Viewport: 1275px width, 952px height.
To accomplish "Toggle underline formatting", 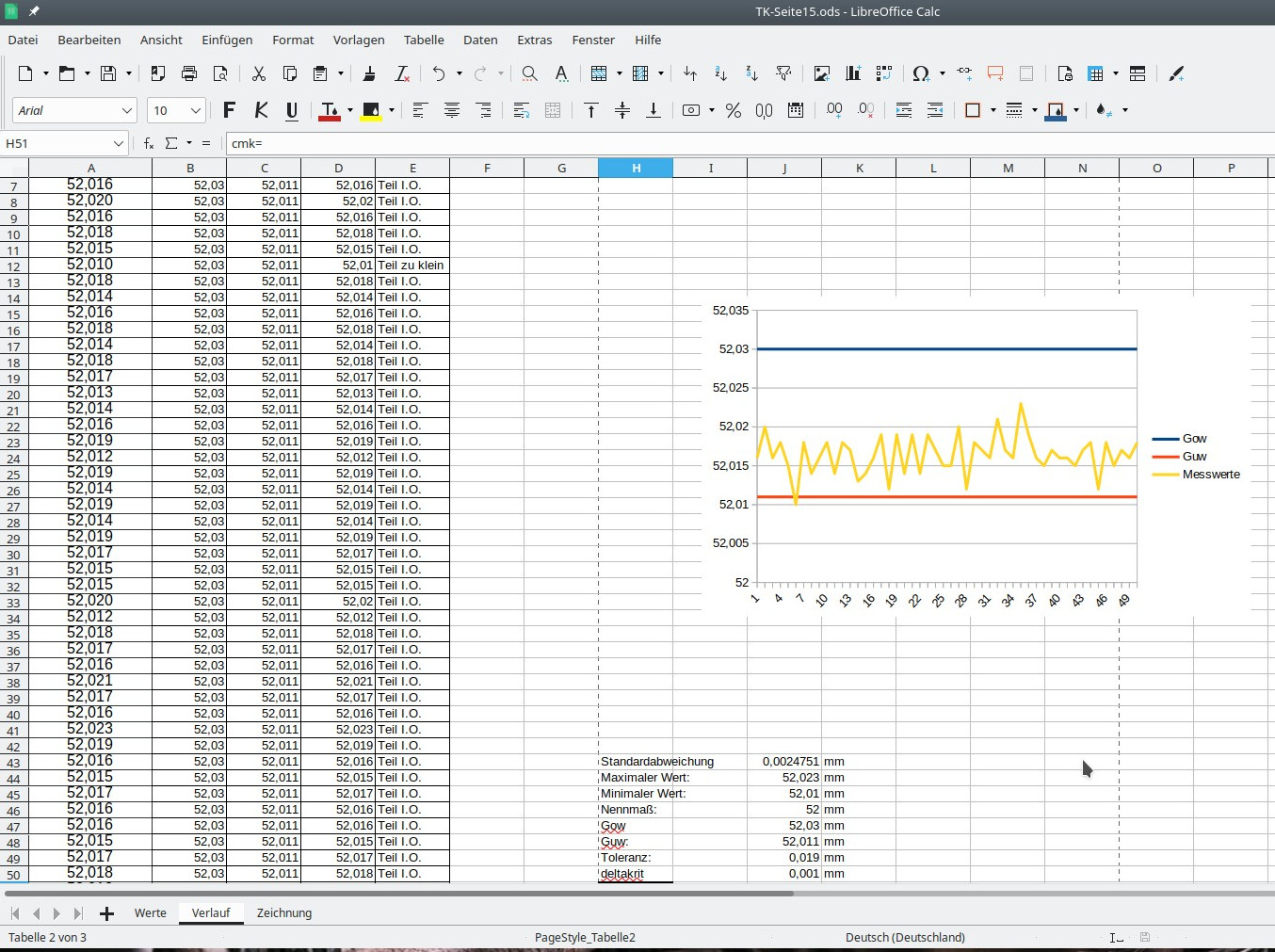I will click(x=292, y=110).
